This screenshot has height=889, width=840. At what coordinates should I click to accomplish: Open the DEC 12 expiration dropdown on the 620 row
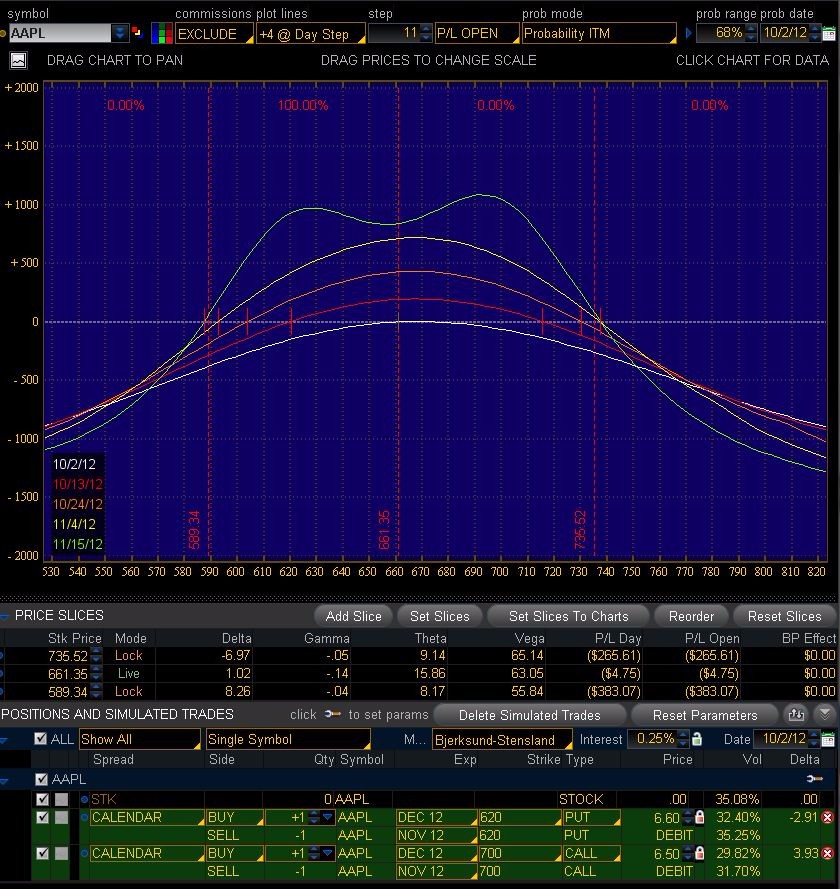coord(435,817)
